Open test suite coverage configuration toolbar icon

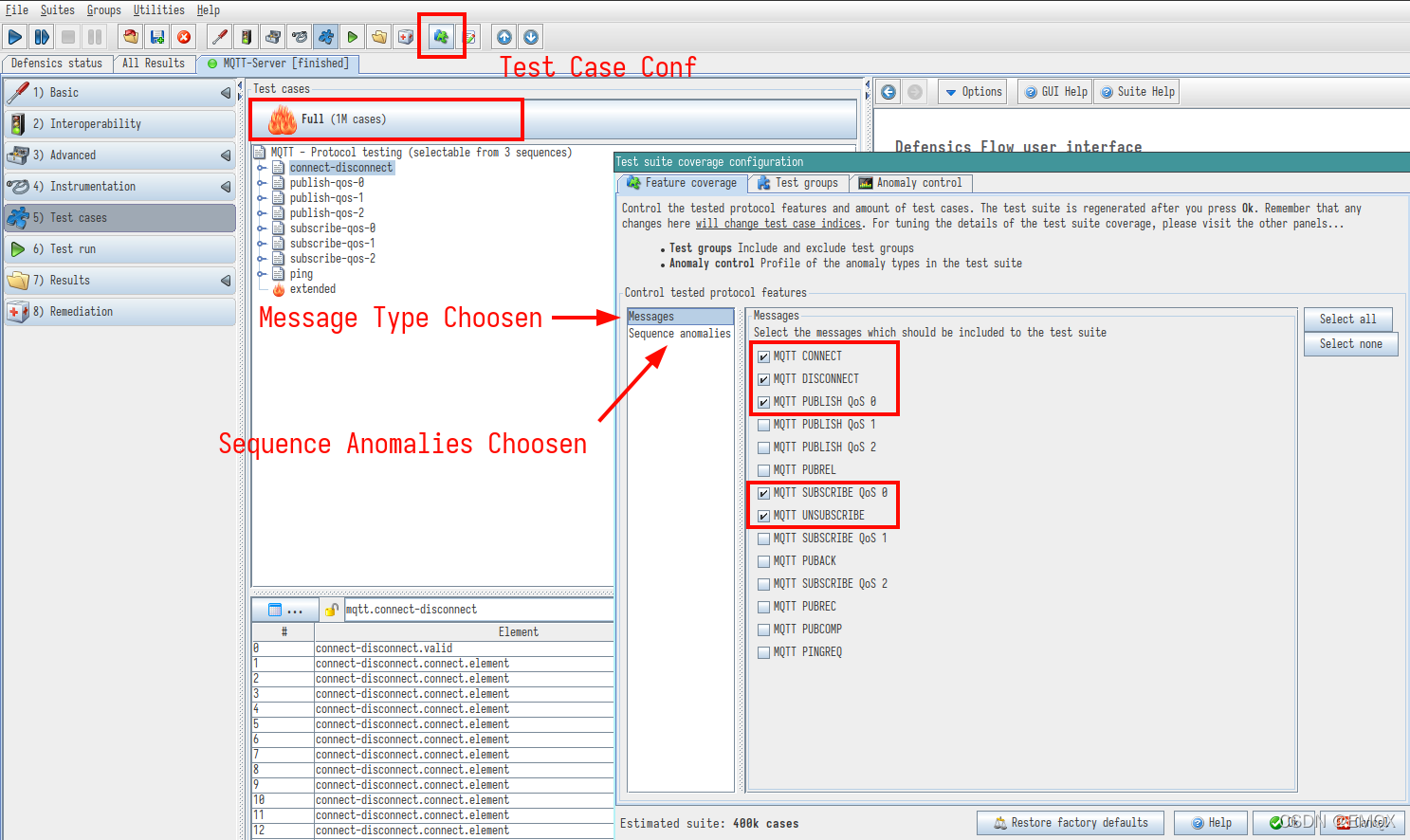point(441,37)
